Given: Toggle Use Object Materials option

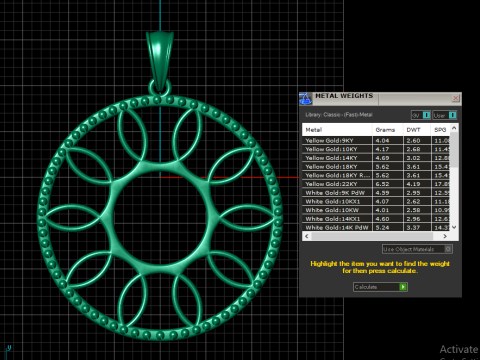Looking at the screenshot, I should tap(417, 249).
